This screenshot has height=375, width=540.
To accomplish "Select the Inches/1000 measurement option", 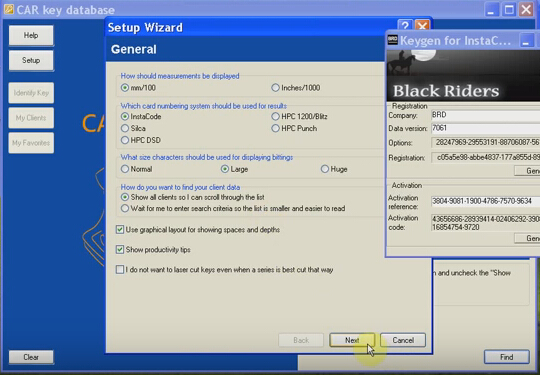I will click(x=296, y=88).
